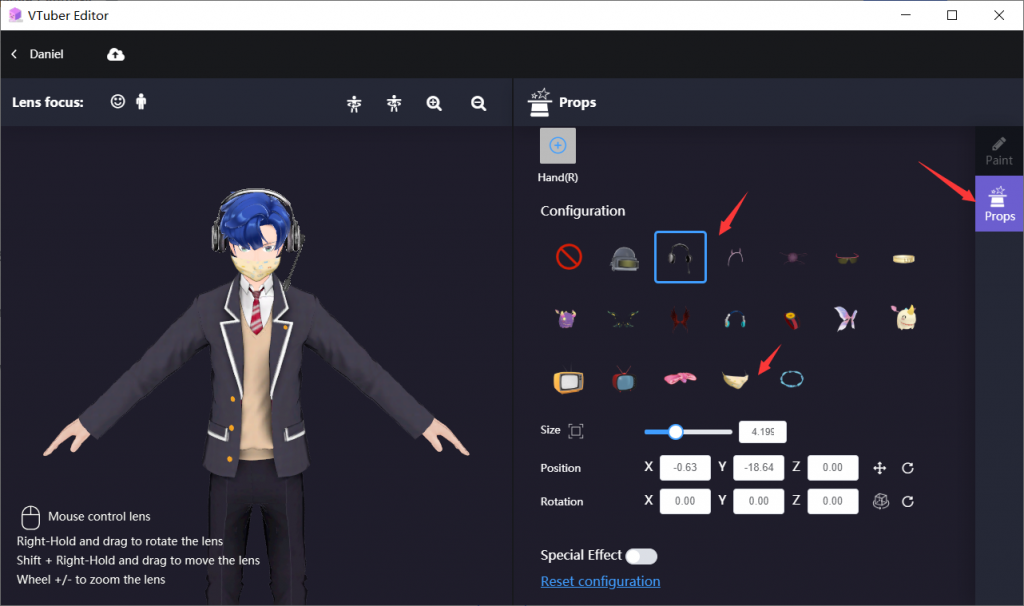Click the 3D rotation gizmo icon

click(881, 502)
